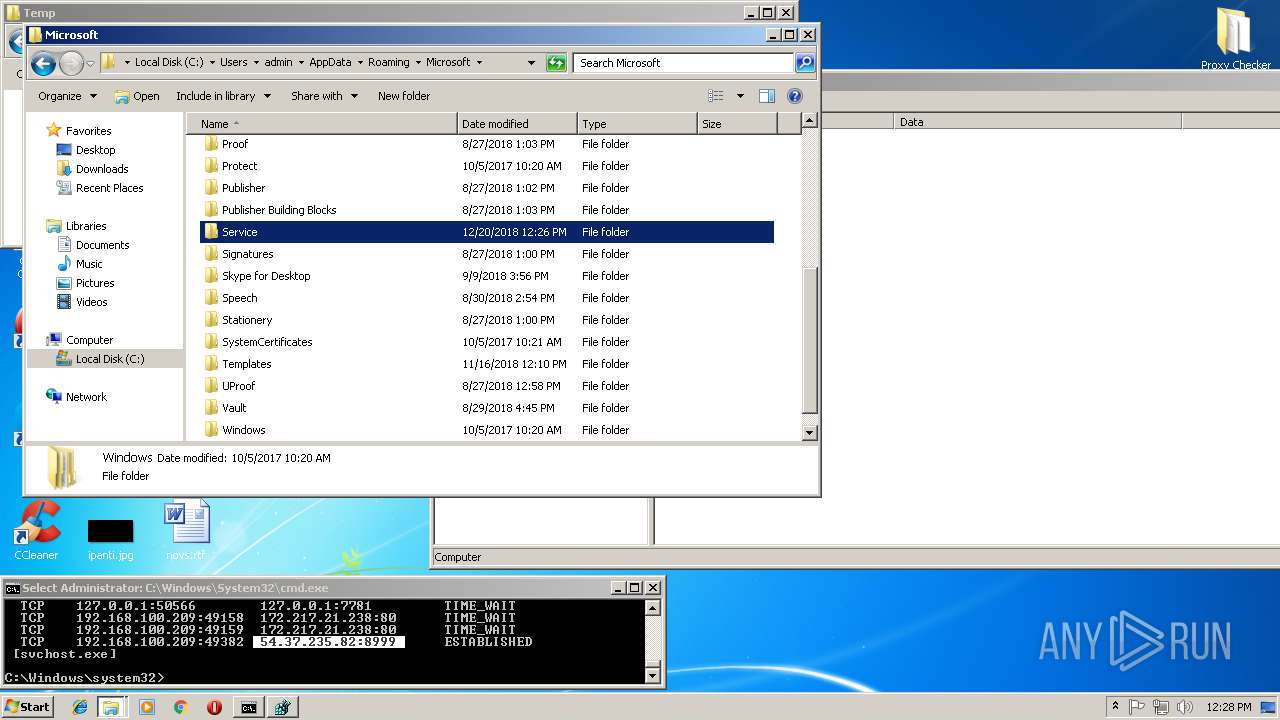Click the admin breadcrumb segment
Screen dimensions: 1280x720
[x=278, y=62]
